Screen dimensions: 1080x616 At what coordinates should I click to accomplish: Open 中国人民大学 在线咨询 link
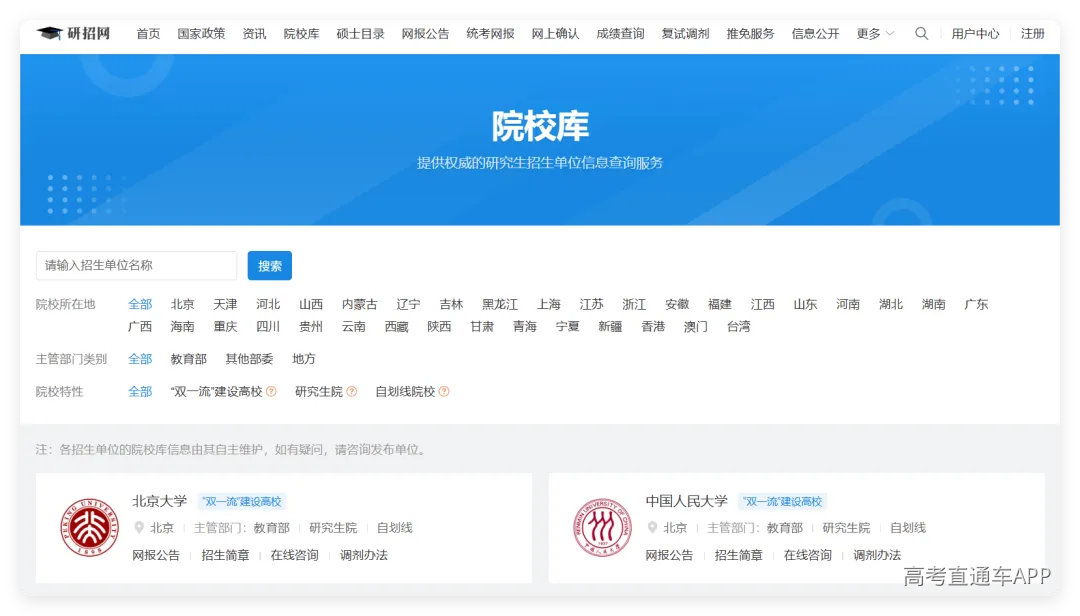coord(808,555)
